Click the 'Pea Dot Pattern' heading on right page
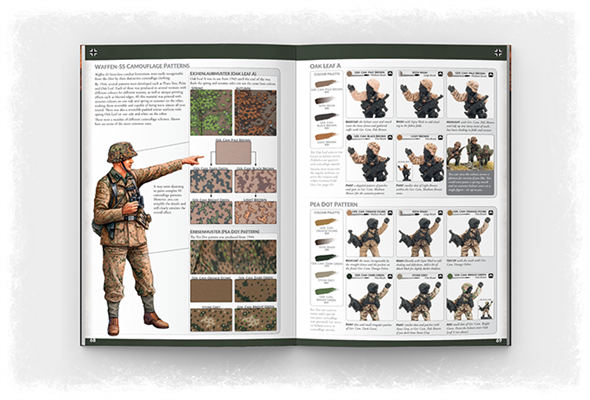The height and width of the screenshot is (400, 590). pos(333,204)
